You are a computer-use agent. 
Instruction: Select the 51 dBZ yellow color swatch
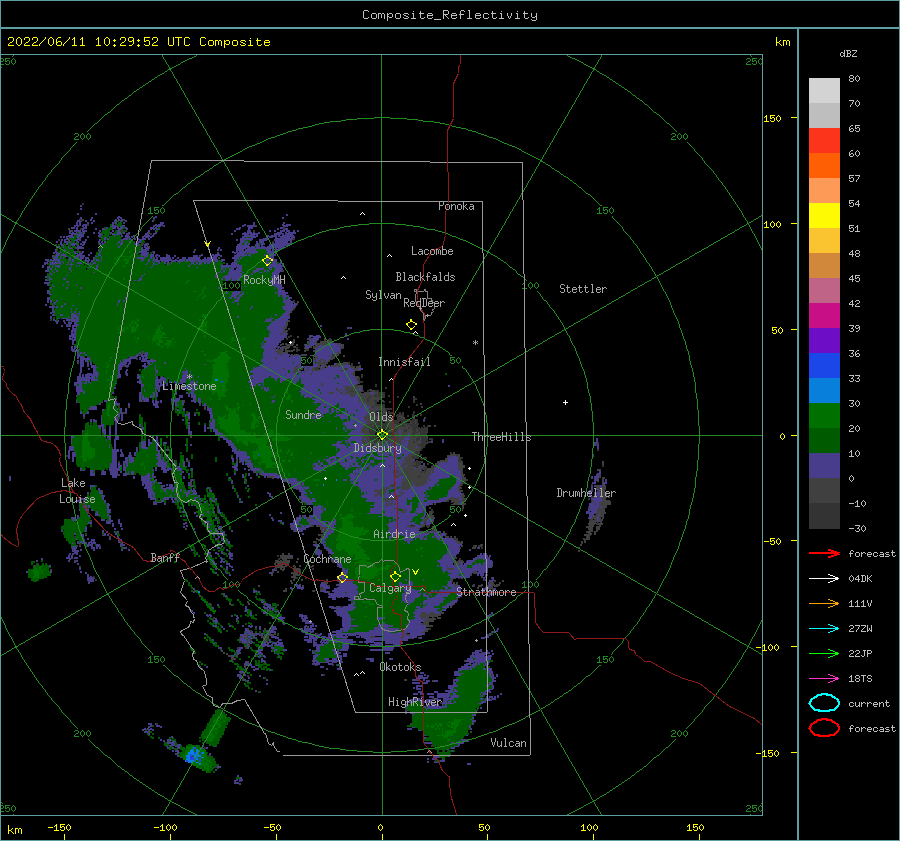(824, 215)
